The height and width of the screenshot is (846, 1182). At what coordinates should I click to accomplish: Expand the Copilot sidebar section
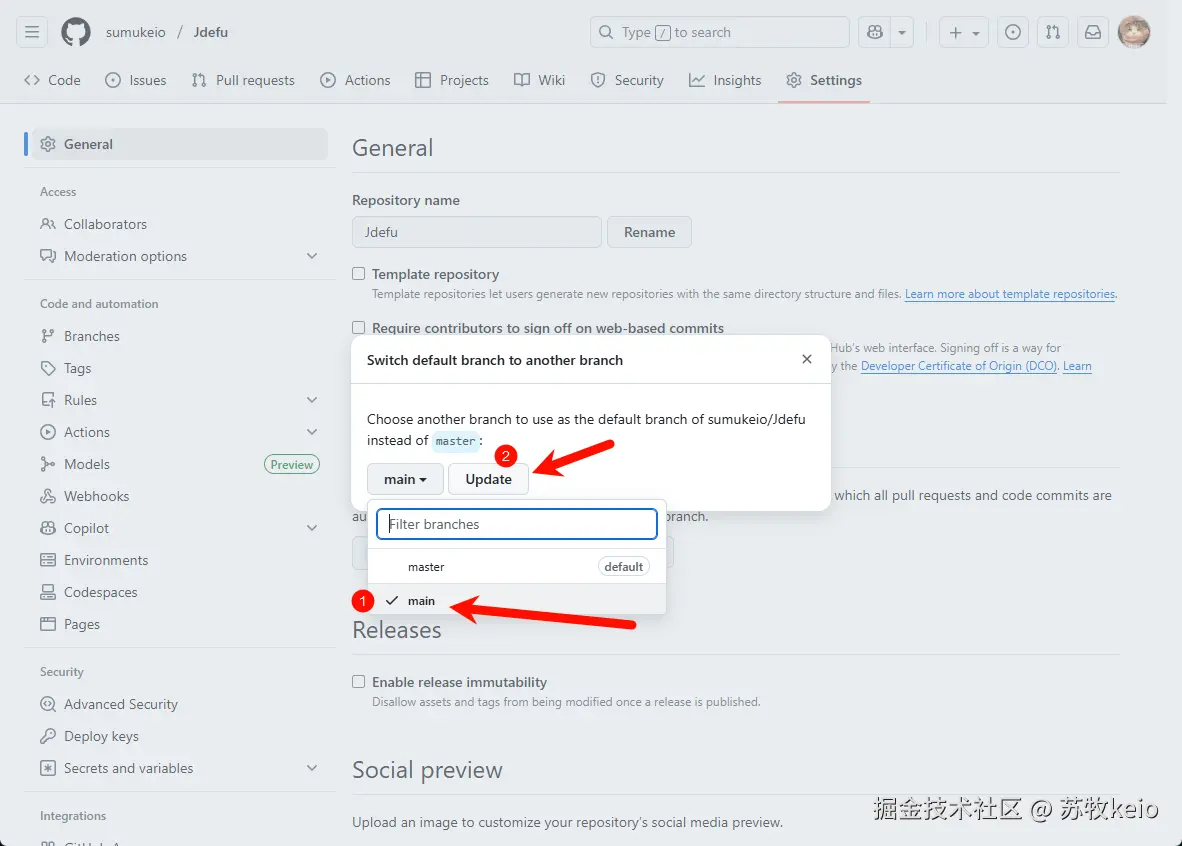tap(179, 529)
